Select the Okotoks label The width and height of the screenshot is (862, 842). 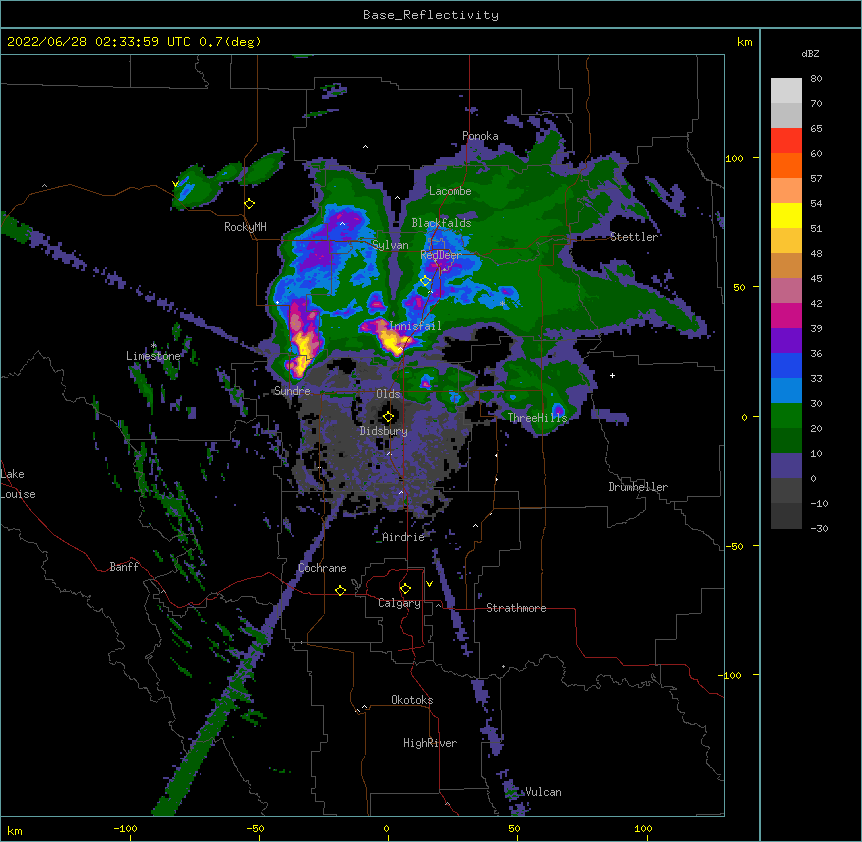(412, 700)
